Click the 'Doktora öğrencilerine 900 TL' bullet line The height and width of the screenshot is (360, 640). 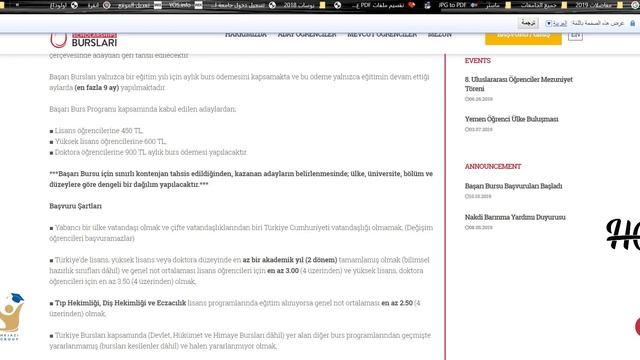149,152
